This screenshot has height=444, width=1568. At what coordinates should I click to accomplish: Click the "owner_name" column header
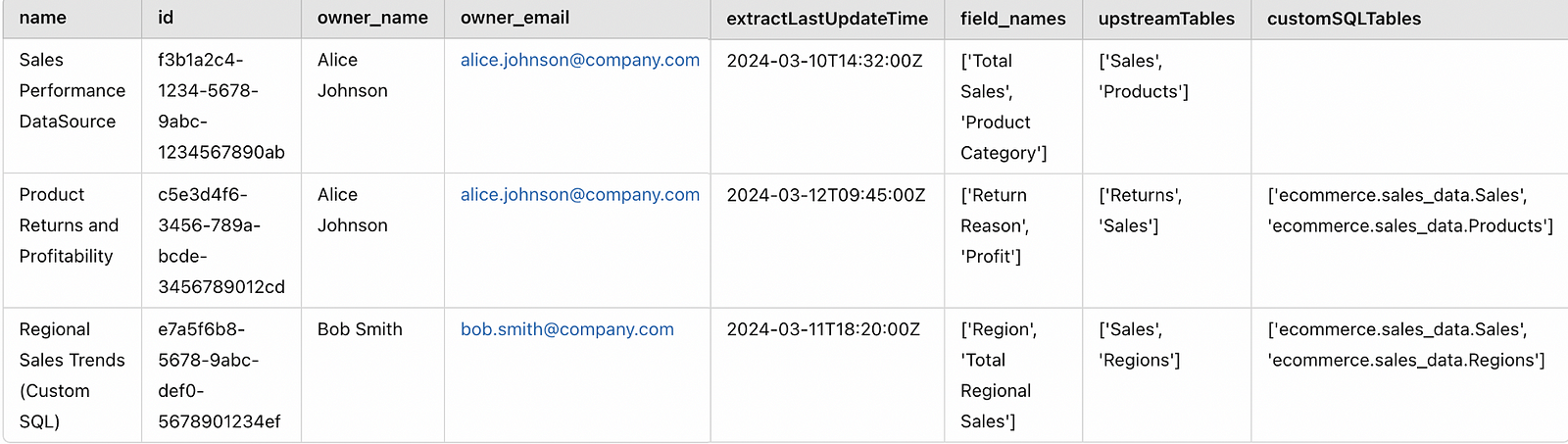pos(372,18)
